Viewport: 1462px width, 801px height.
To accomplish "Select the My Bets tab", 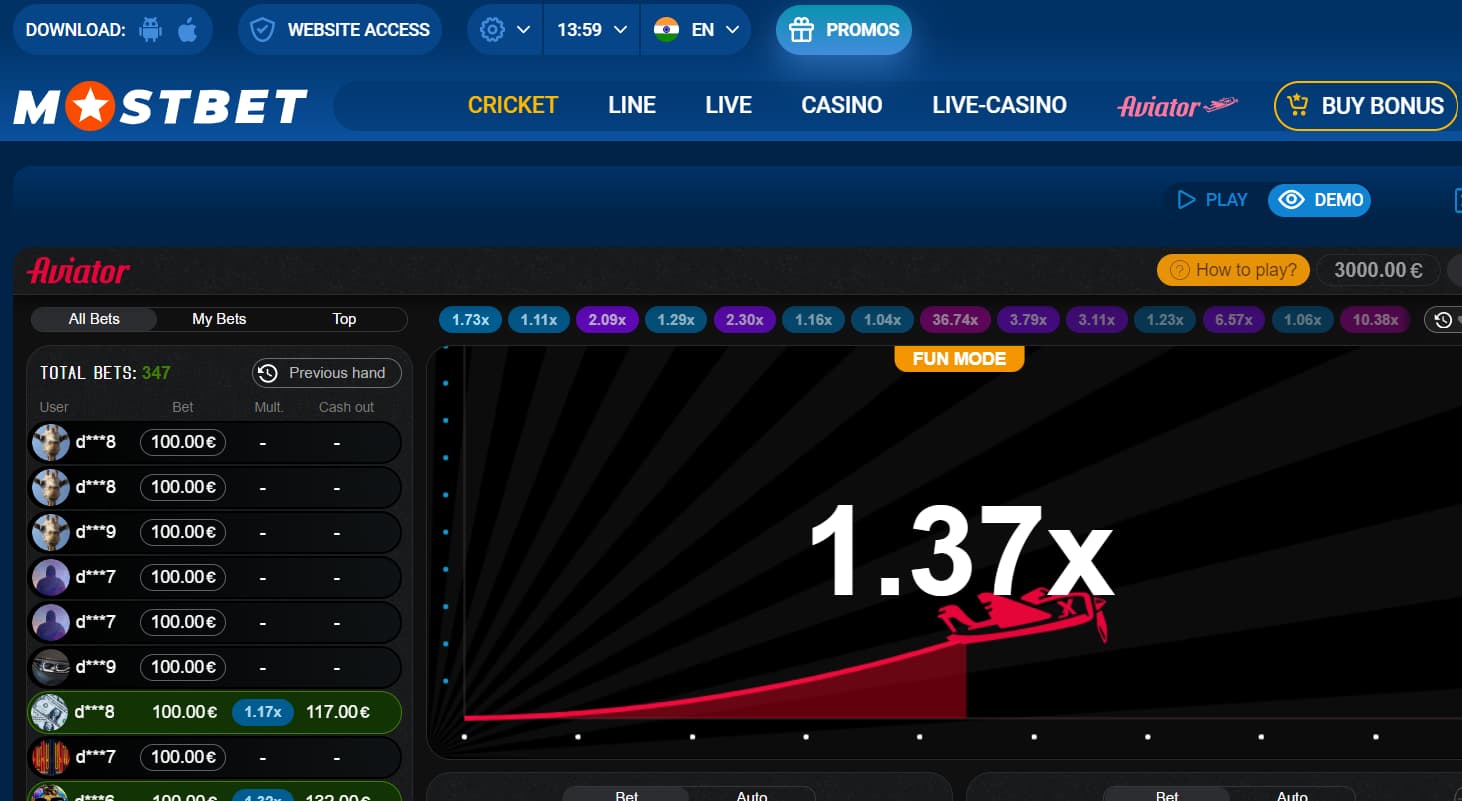I will [219, 319].
